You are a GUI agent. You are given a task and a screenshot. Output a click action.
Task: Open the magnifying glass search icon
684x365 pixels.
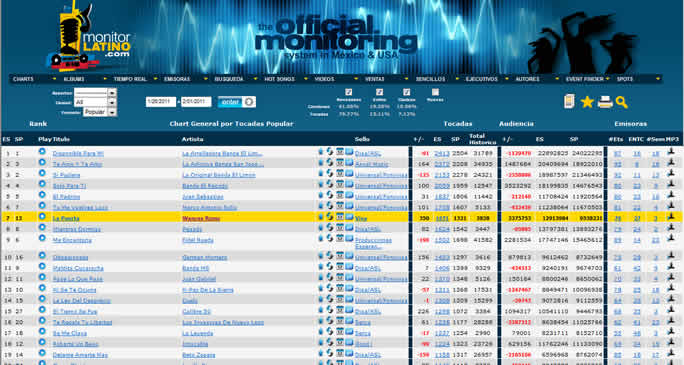tap(622, 102)
